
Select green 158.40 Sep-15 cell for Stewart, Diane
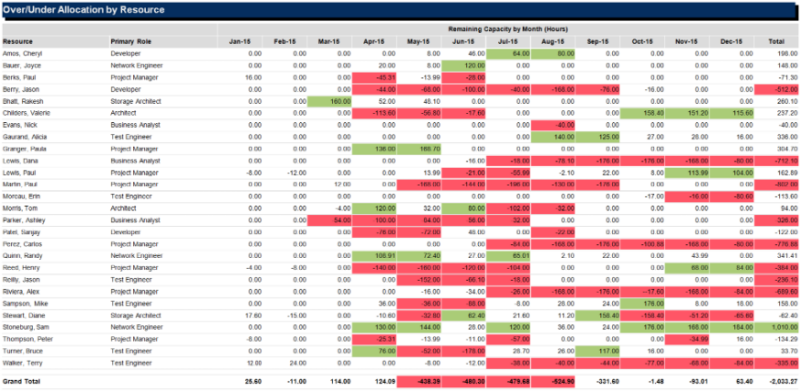coord(597,315)
